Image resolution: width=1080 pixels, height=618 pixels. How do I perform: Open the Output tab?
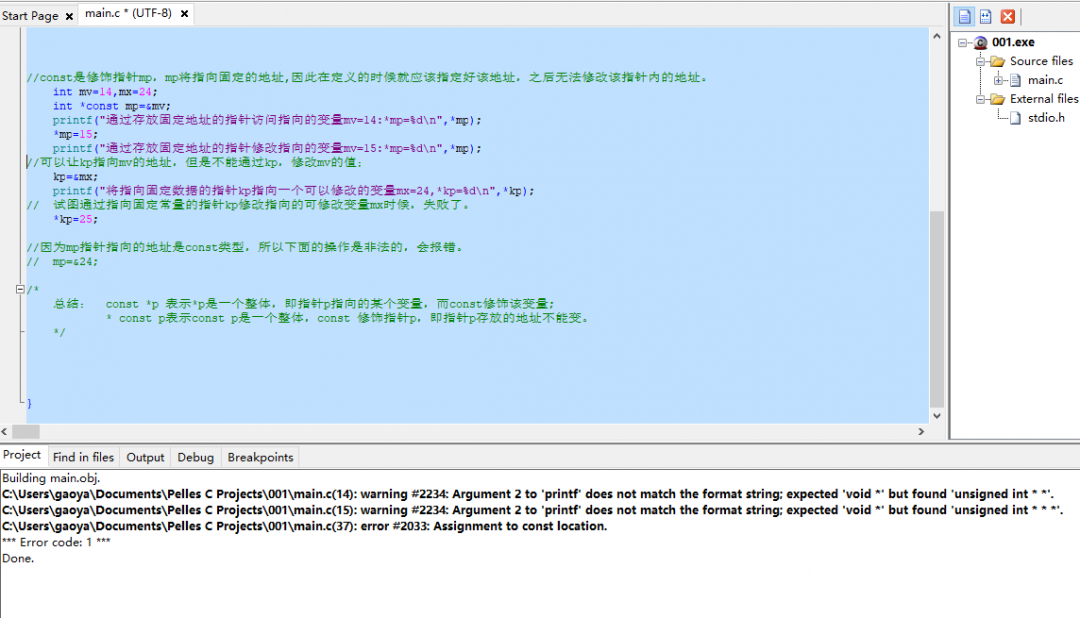(x=145, y=457)
